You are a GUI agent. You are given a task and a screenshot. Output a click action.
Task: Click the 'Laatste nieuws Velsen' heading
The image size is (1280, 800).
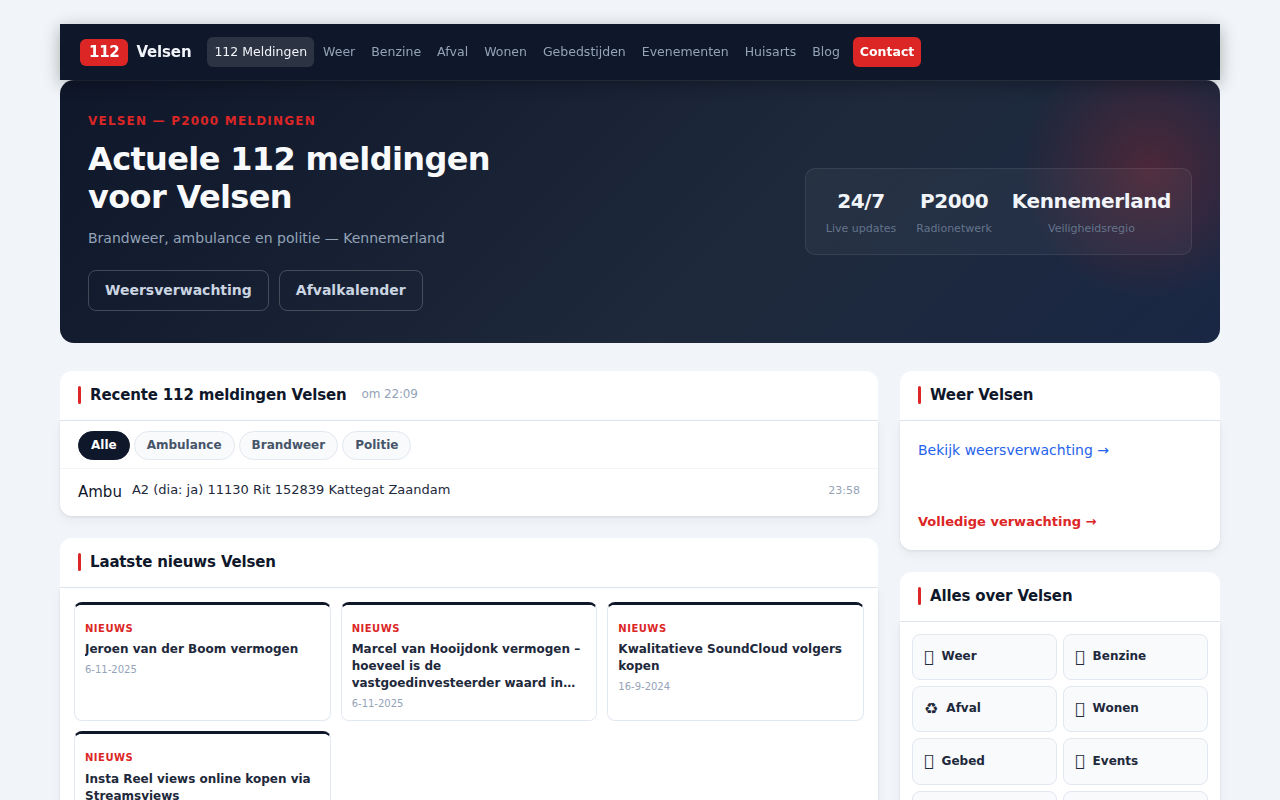[x=183, y=562]
